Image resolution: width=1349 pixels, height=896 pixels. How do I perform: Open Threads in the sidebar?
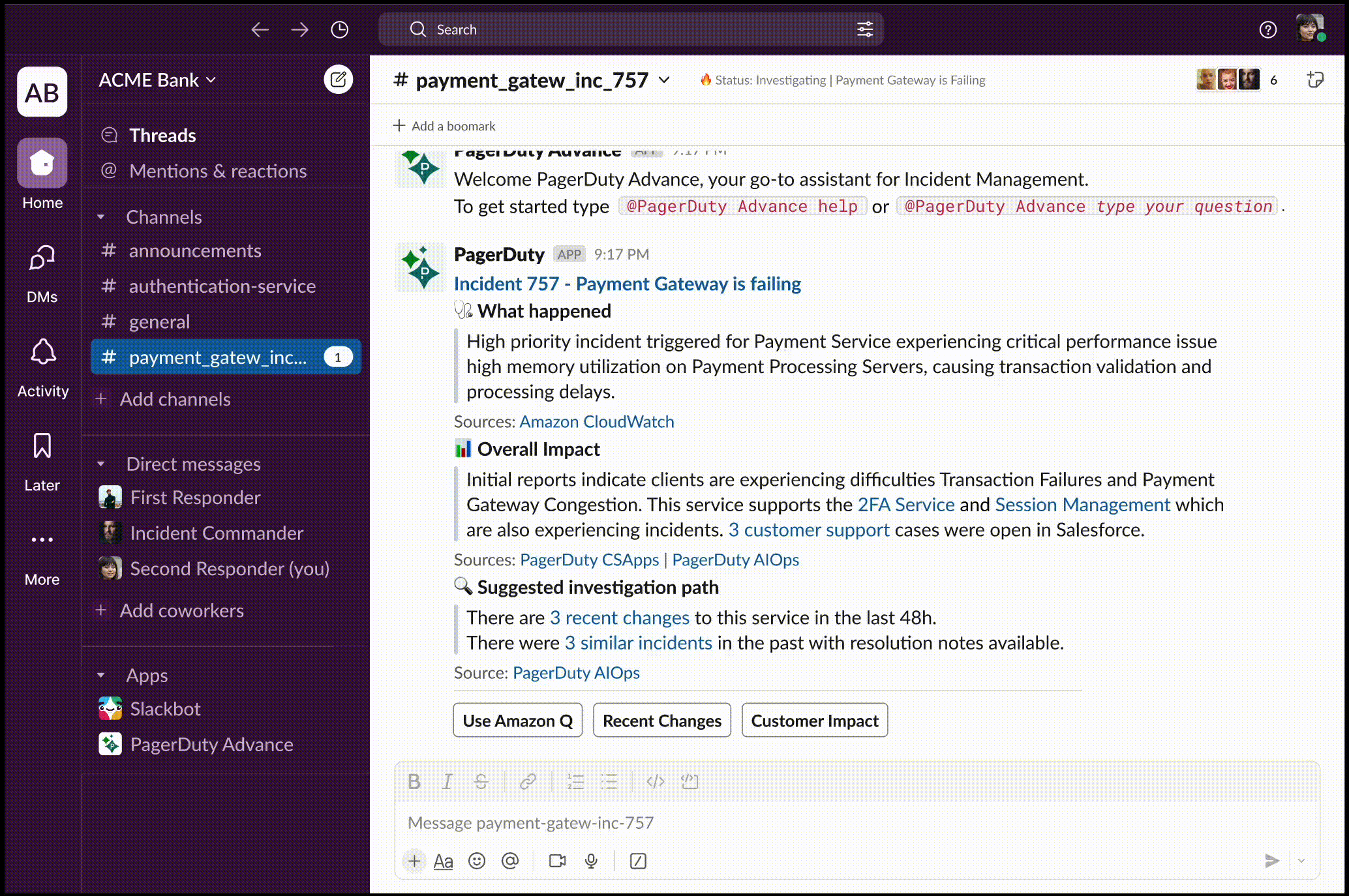[162, 135]
